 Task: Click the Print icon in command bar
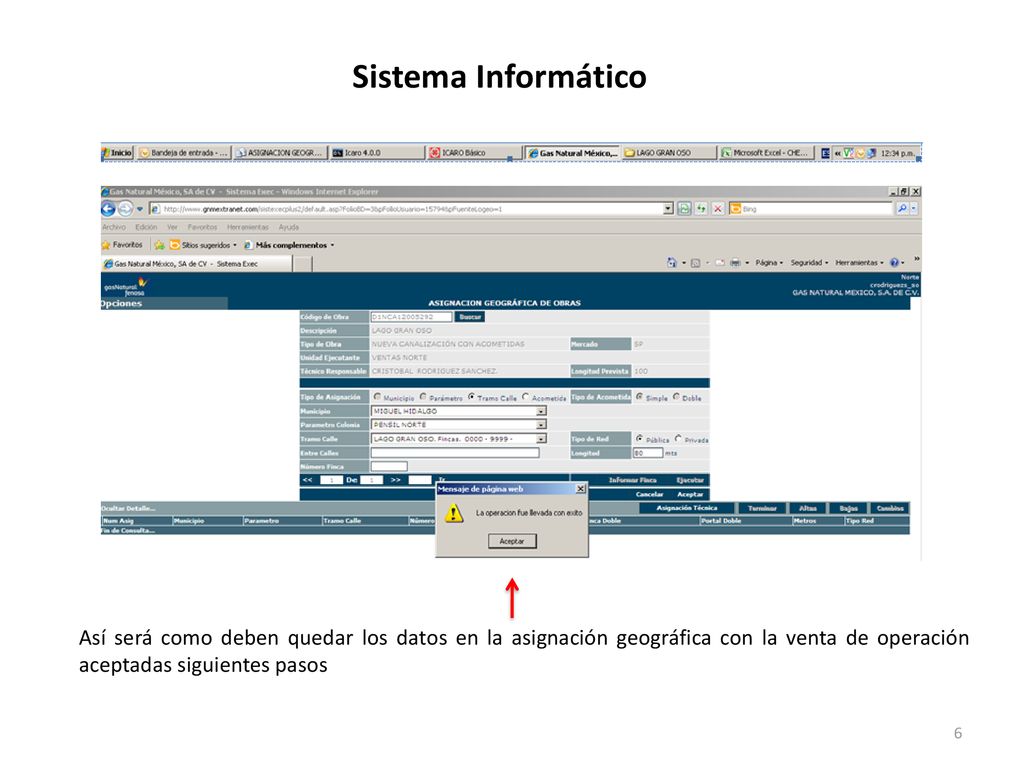click(x=735, y=263)
